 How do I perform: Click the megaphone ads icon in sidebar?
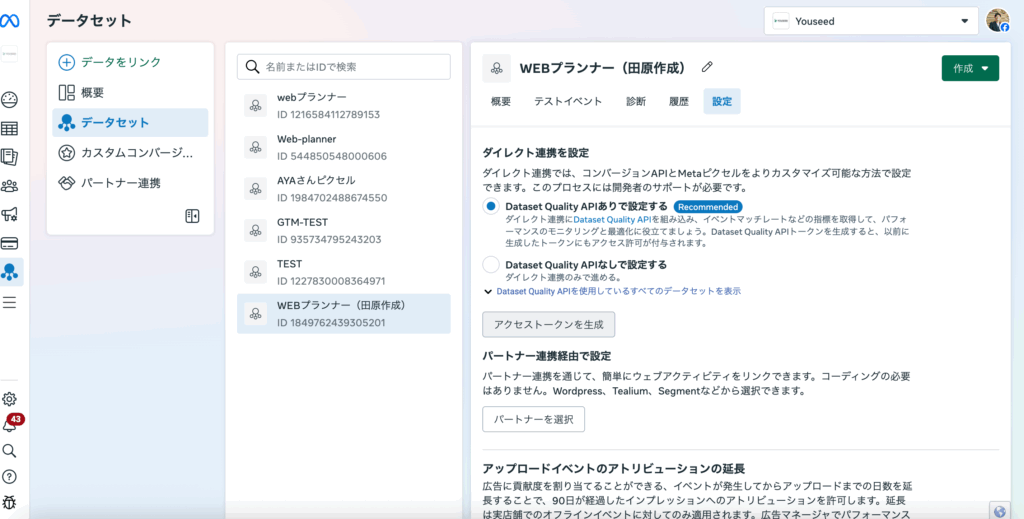(x=10, y=214)
